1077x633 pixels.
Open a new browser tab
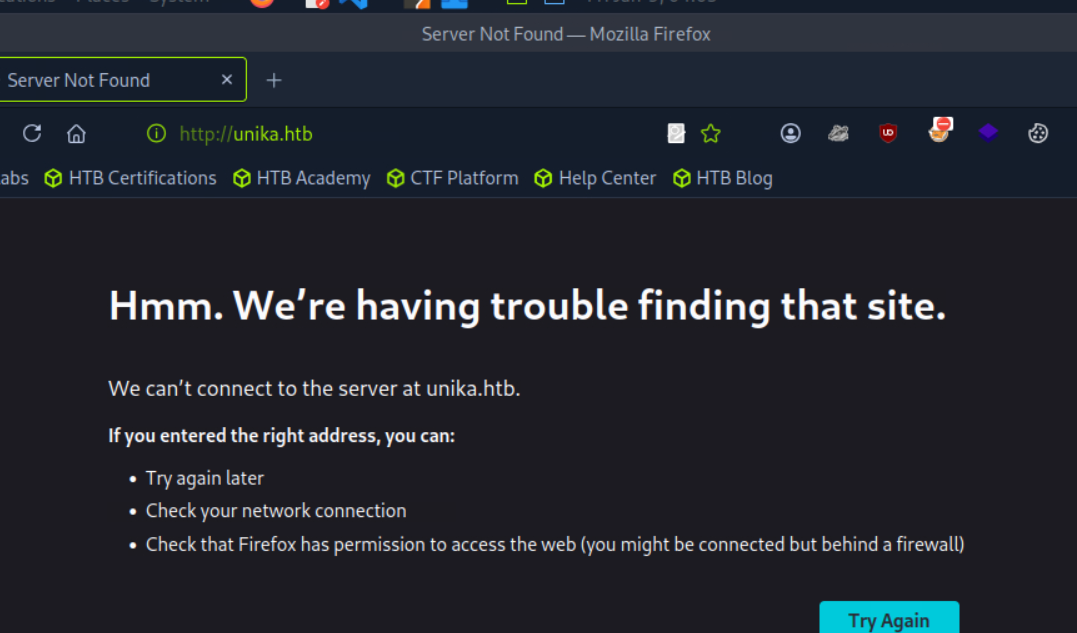click(274, 80)
